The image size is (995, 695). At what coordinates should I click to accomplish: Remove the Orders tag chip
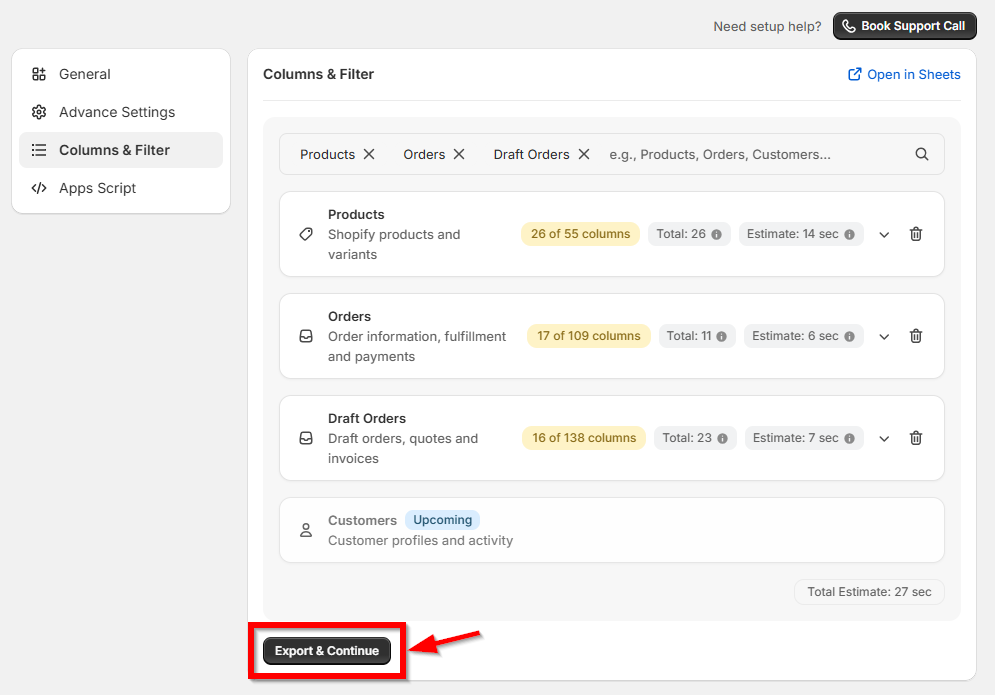point(459,154)
